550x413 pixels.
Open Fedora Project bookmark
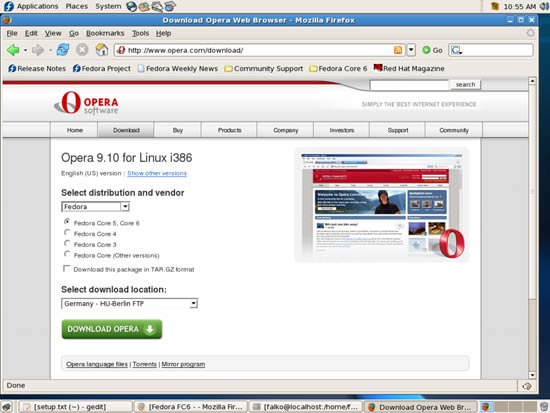click(x=101, y=68)
